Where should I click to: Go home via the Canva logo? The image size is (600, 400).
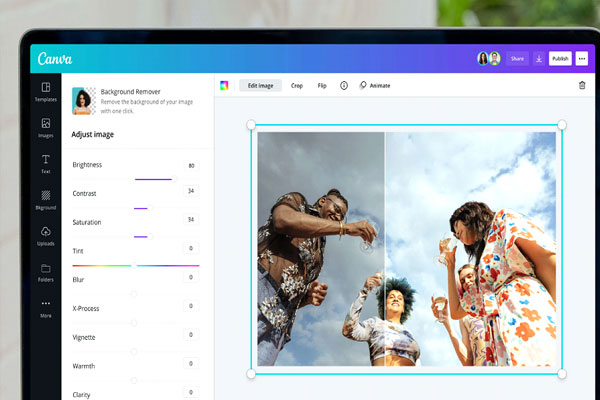coord(55,59)
